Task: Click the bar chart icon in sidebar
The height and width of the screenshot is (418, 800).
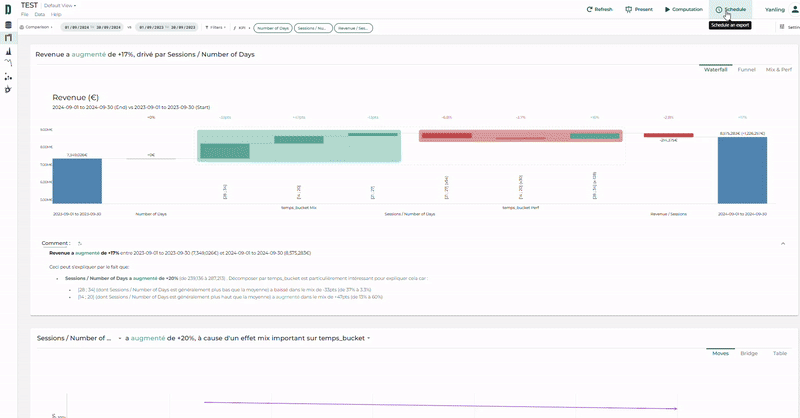Action: [8, 50]
